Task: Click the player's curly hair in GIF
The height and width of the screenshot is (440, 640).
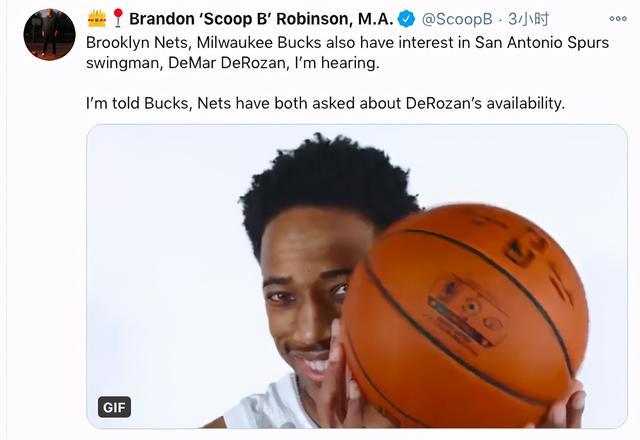Action: click(x=327, y=184)
